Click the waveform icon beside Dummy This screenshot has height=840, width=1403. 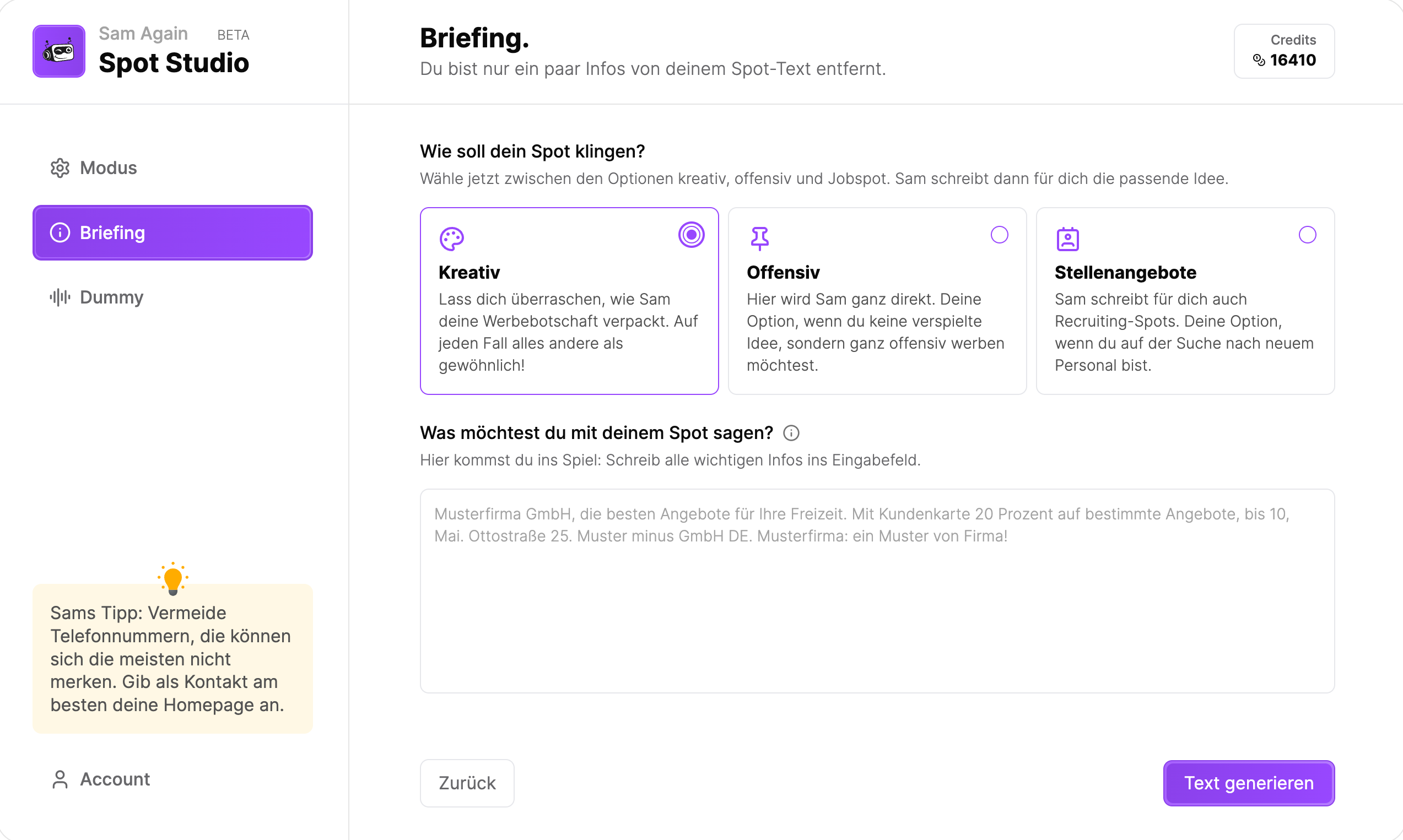click(60, 297)
